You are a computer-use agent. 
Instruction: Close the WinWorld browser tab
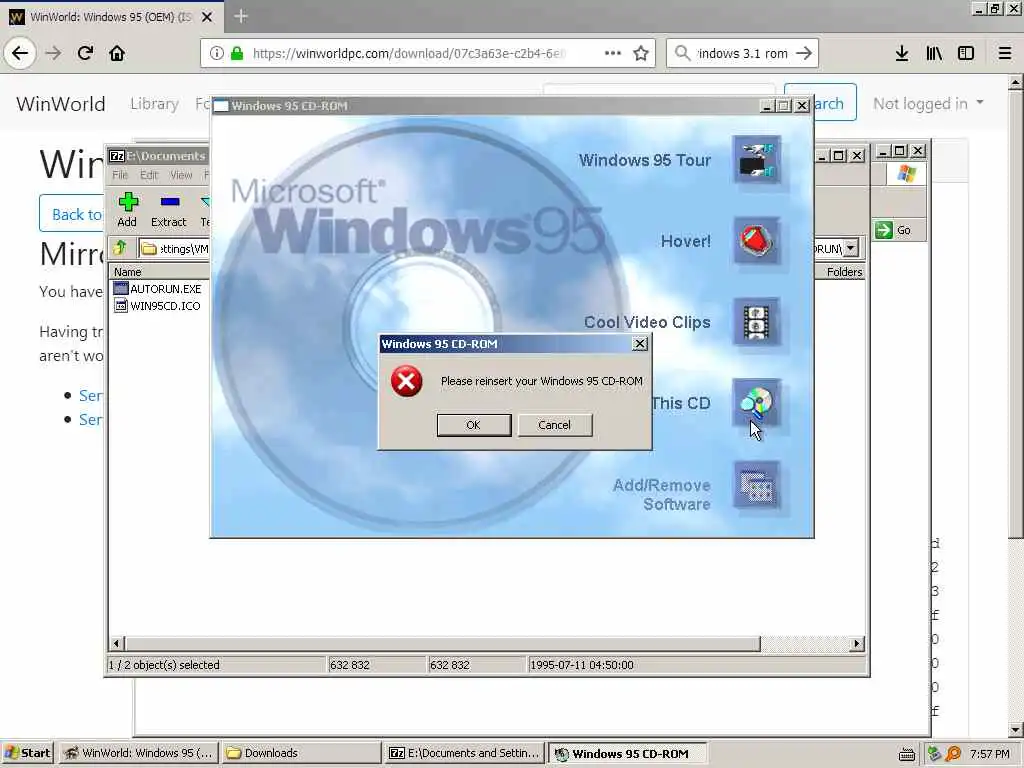(206, 17)
